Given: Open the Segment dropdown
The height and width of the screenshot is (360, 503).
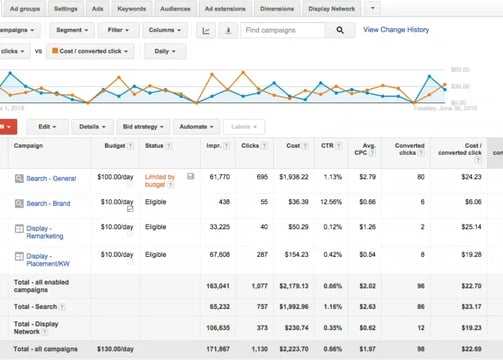Looking at the screenshot, I should [72, 30].
